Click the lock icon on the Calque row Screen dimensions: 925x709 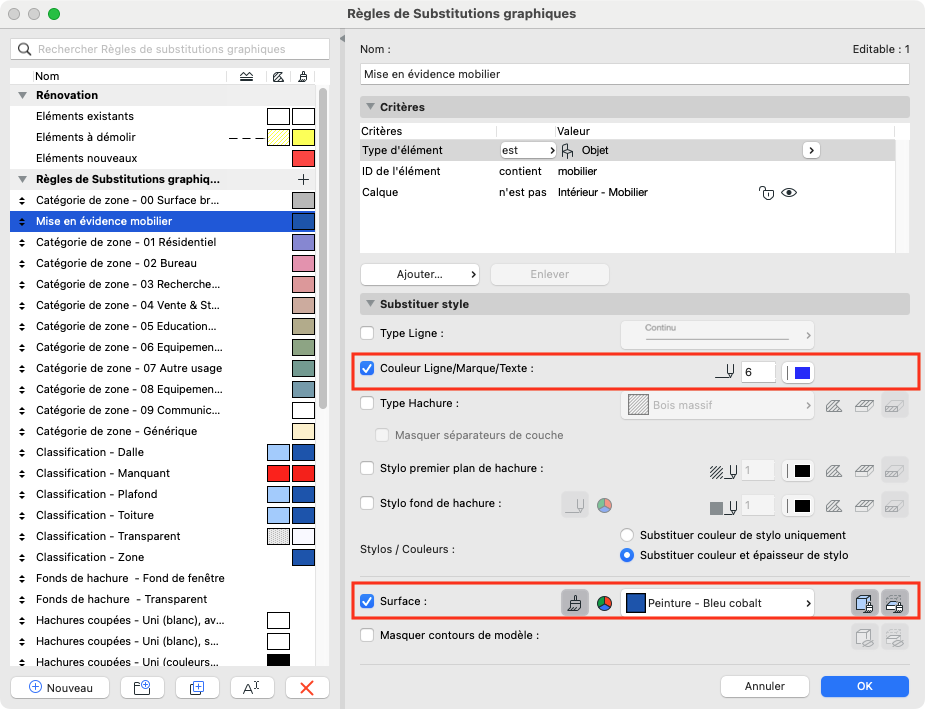766,192
